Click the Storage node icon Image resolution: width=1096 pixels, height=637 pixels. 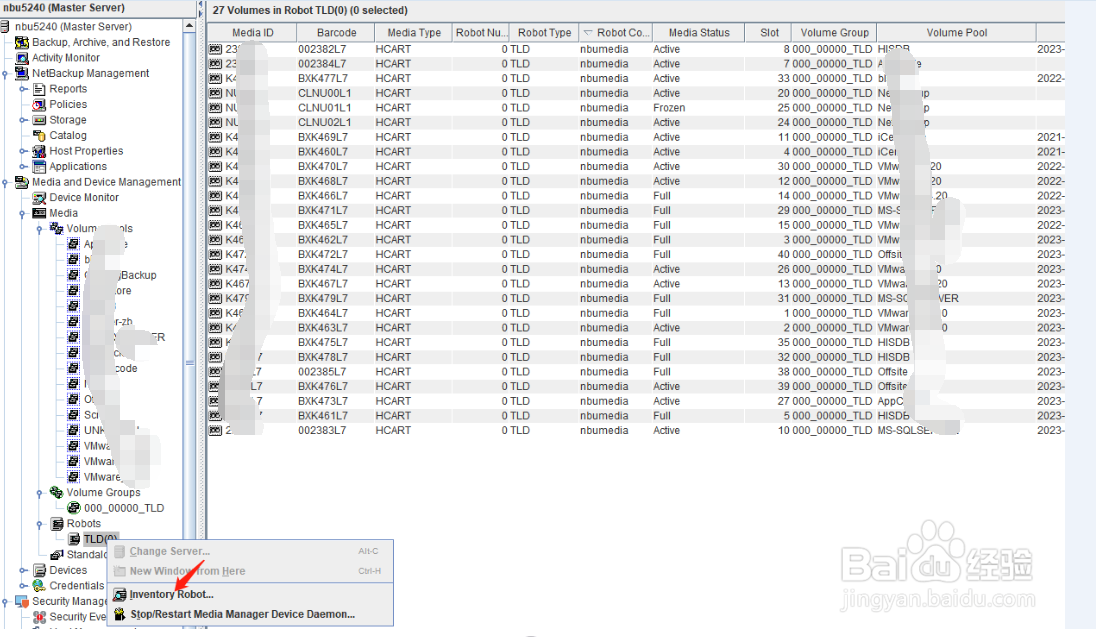(39, 120)
